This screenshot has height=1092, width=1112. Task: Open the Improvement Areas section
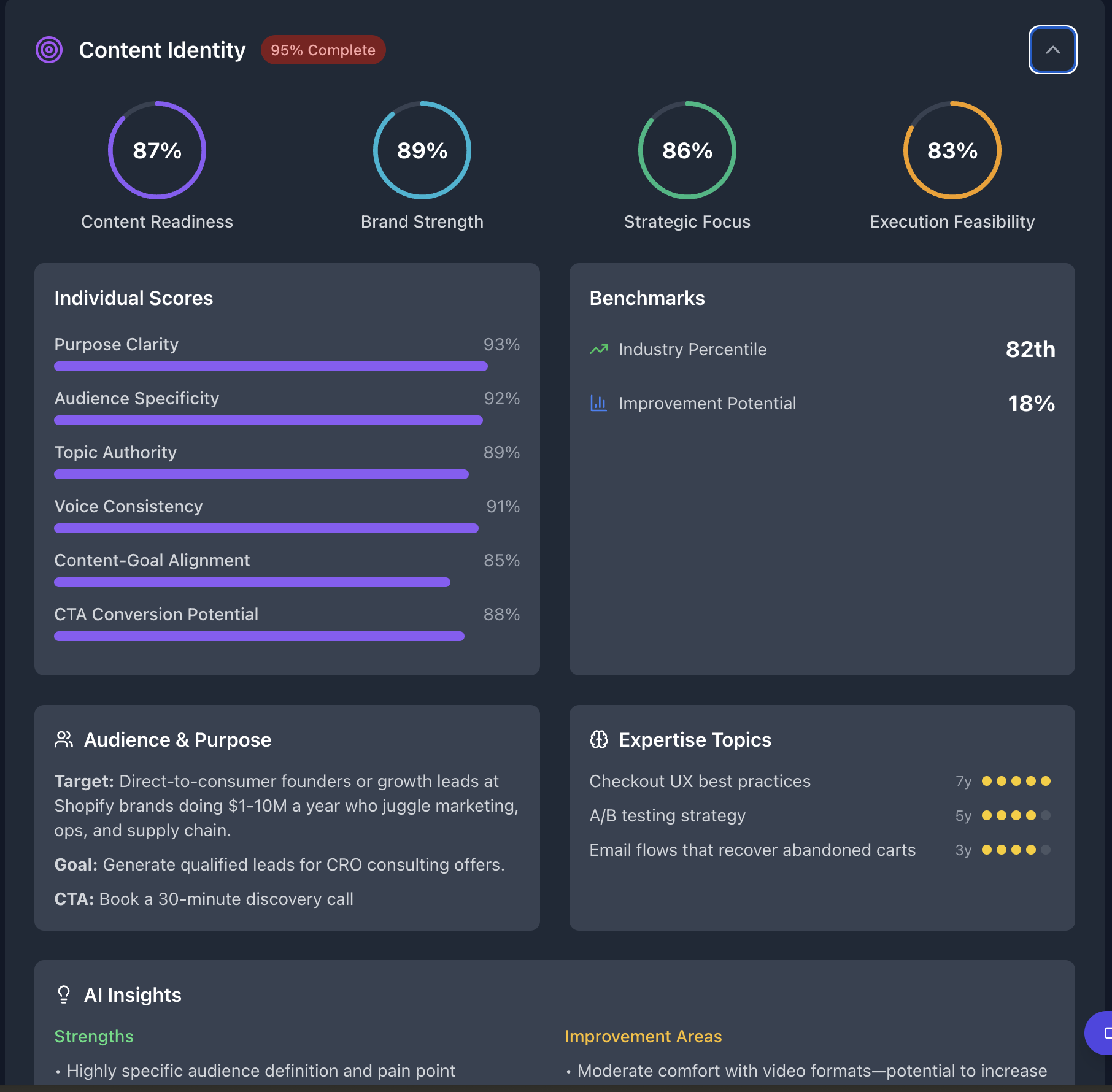(643, 1036)
